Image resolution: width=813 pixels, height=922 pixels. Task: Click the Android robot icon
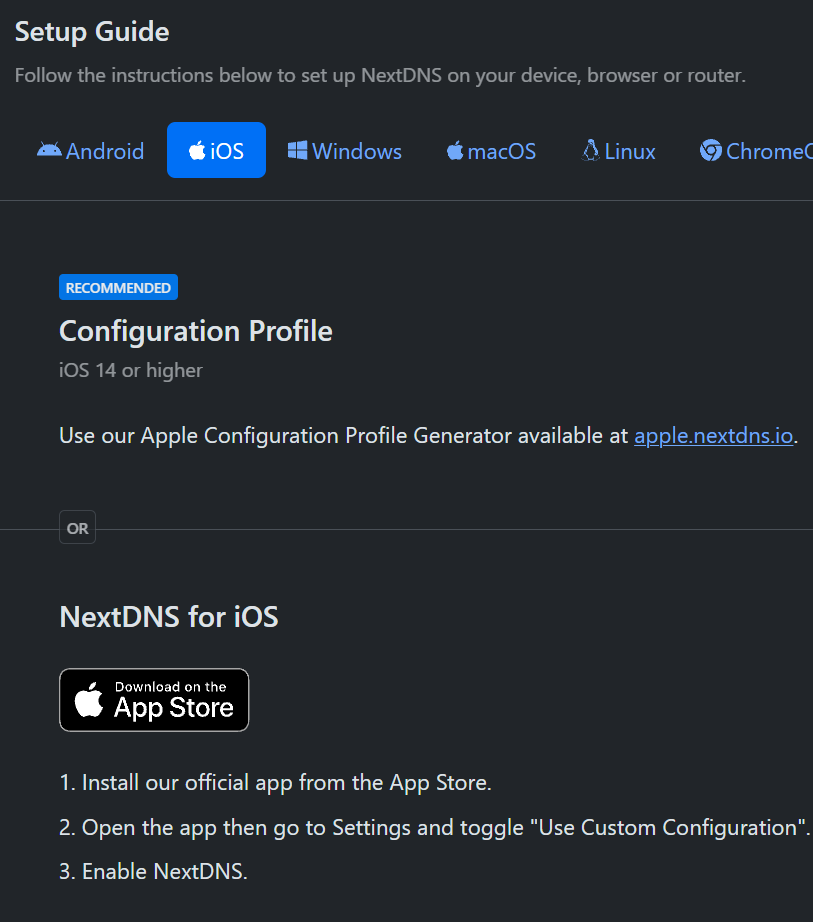pyautogui.click(x=48, y=150)
